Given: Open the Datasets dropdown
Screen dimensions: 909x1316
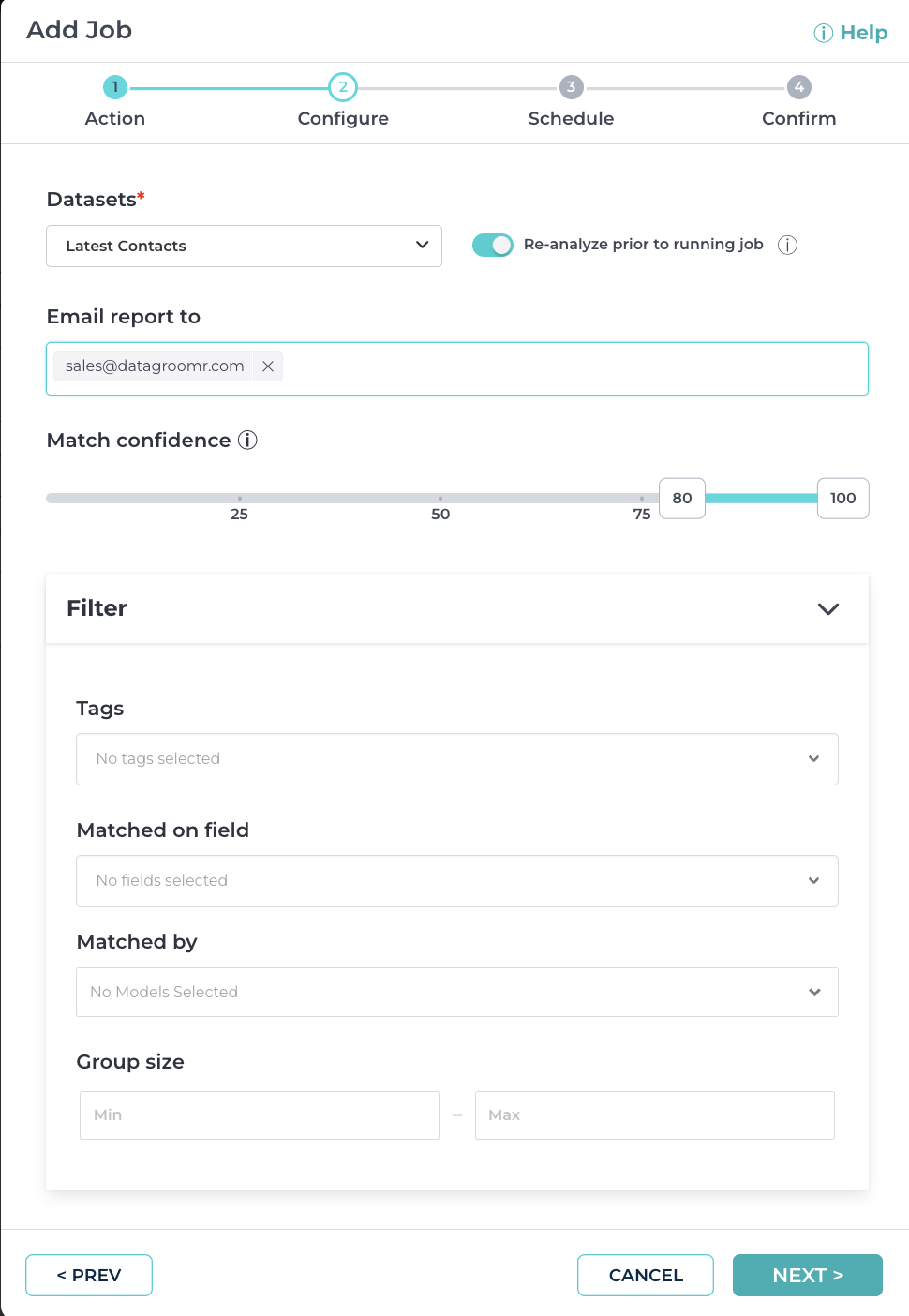Looking at the screenshot, I should pyautogui.click(x=244, y=246).
